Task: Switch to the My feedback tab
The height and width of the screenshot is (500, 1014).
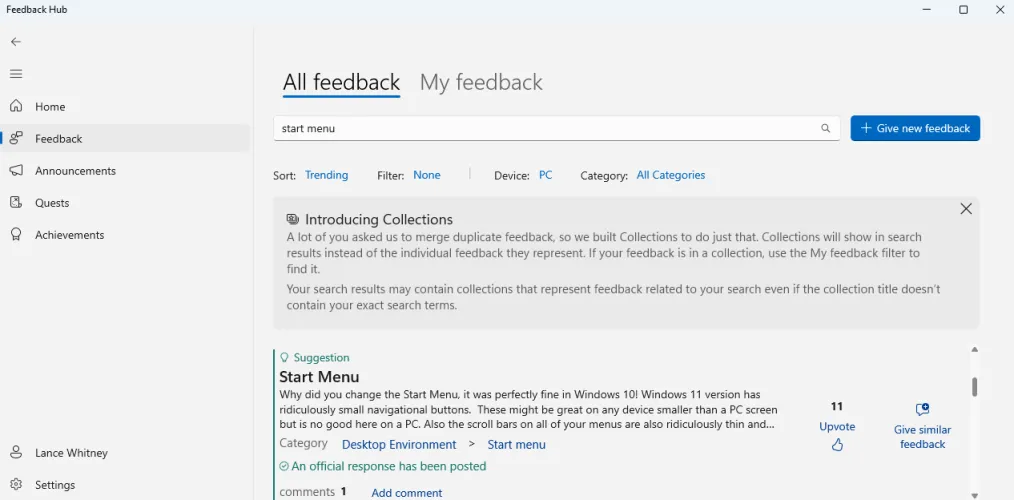Action: (481, 82)
